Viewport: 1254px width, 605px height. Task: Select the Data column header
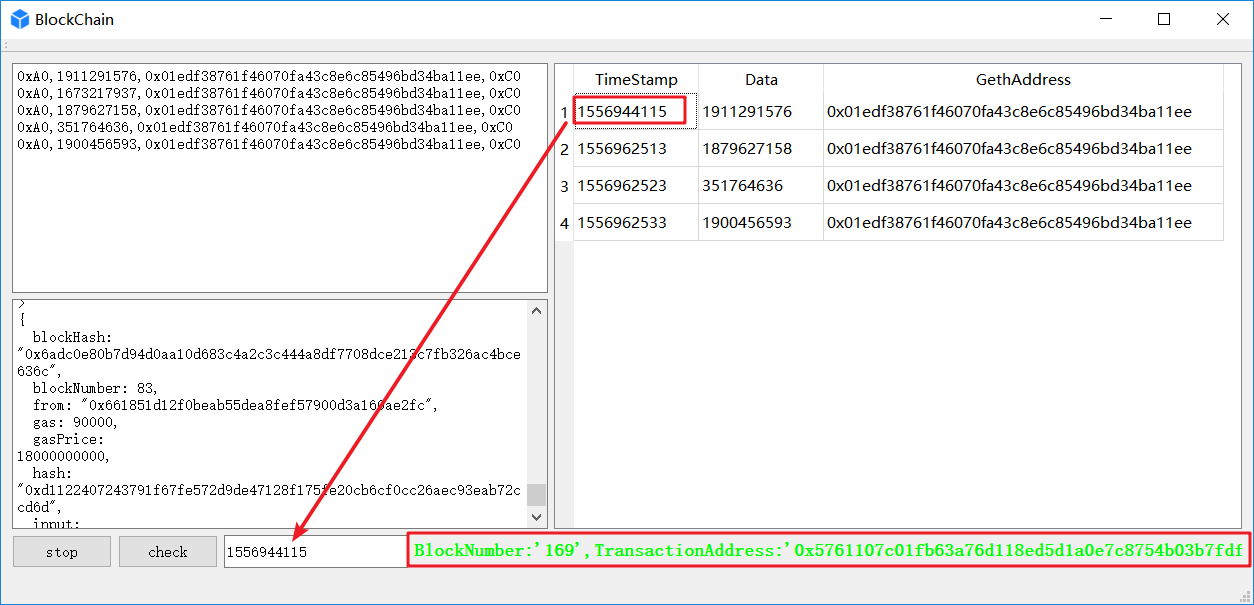pos(761,80)
